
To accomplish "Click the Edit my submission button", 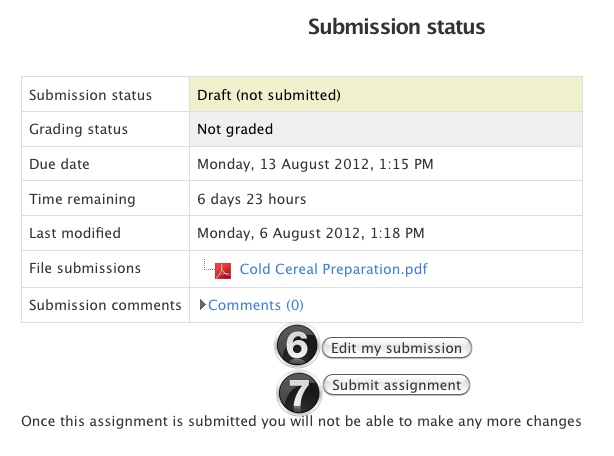I will point(397,348).
